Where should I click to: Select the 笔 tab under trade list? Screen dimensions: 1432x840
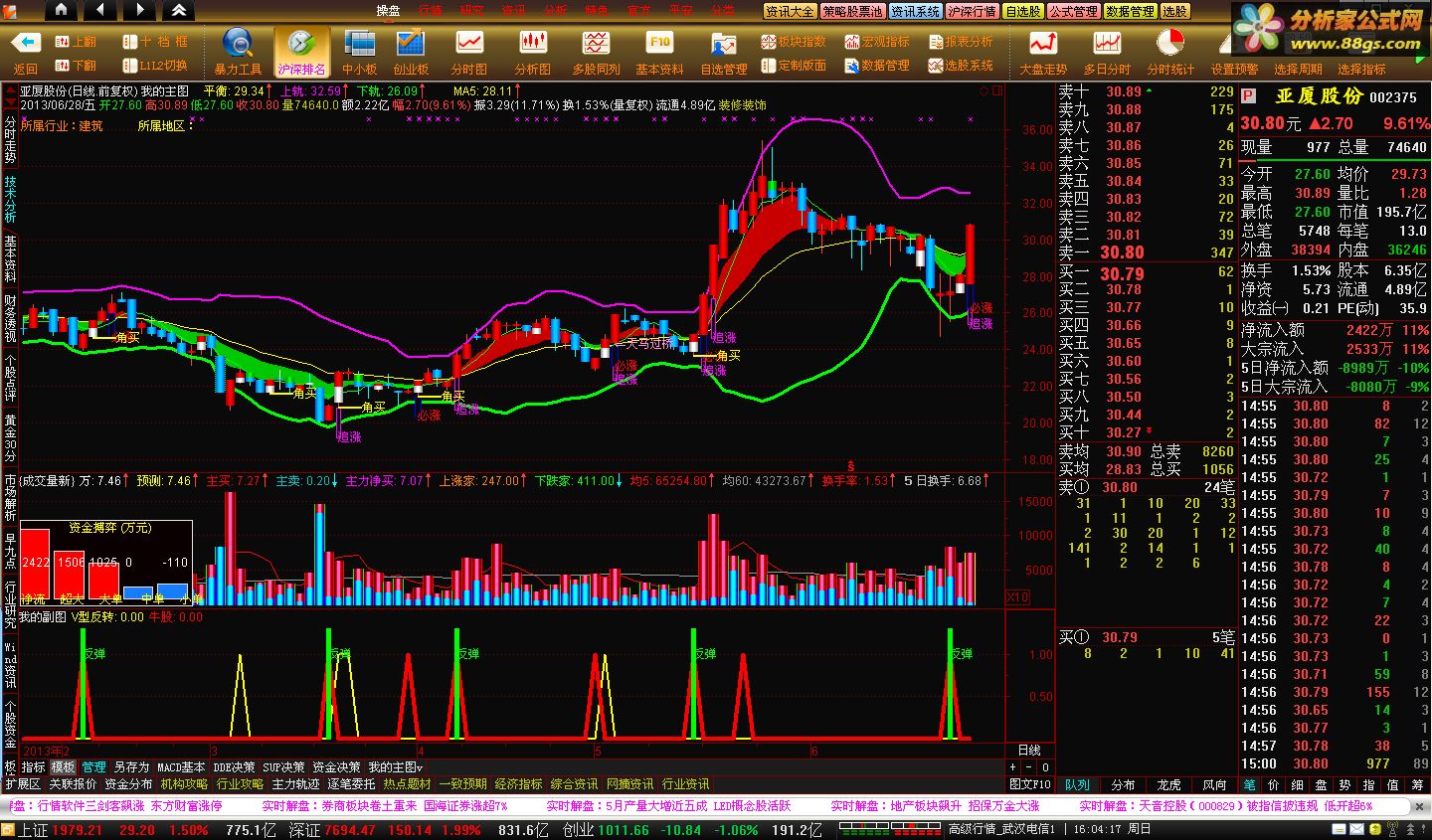click(1250, 784)
